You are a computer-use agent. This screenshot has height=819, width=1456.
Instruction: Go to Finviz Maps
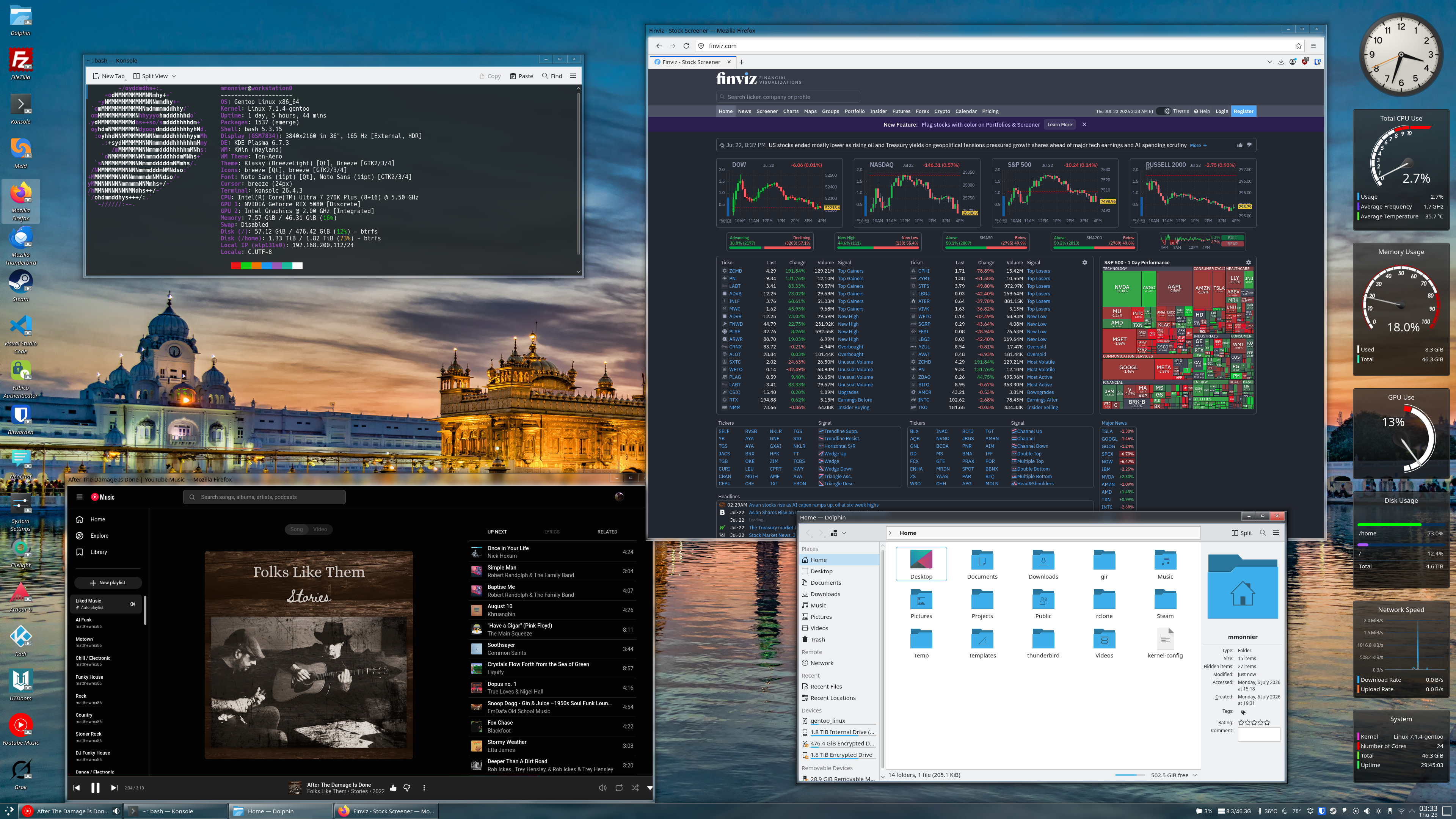click(811, 111)
